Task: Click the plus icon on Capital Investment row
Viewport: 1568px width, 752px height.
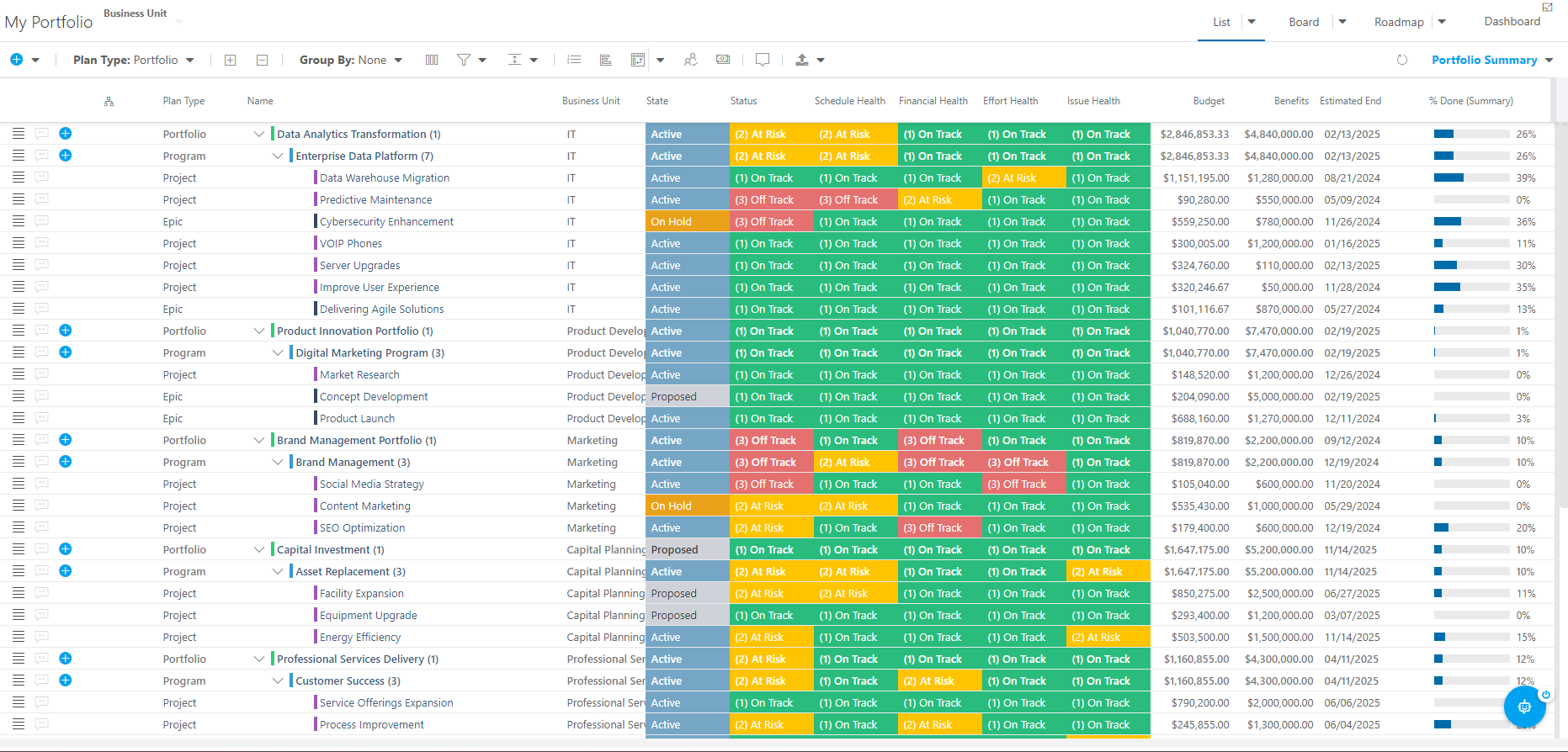Action: coord(66,549)
